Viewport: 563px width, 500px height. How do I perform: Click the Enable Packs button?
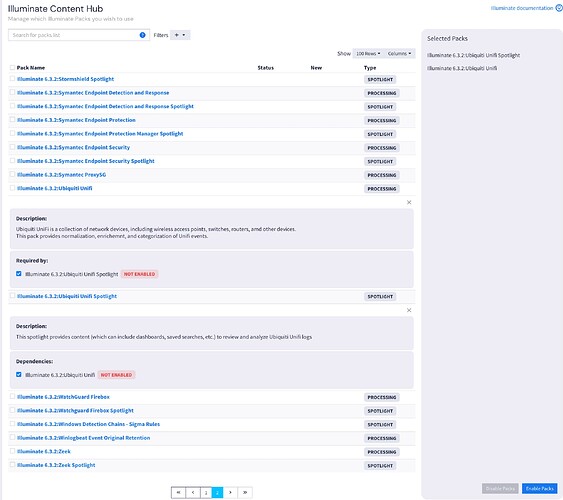coord(539,489)
